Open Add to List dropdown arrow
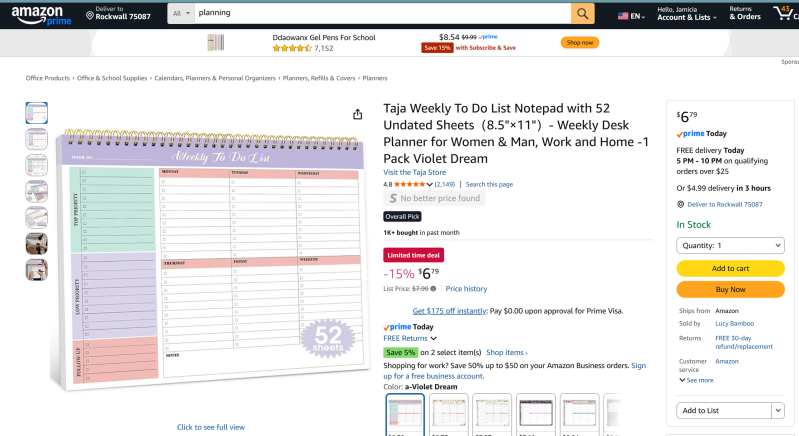 [x=778, y=411]
